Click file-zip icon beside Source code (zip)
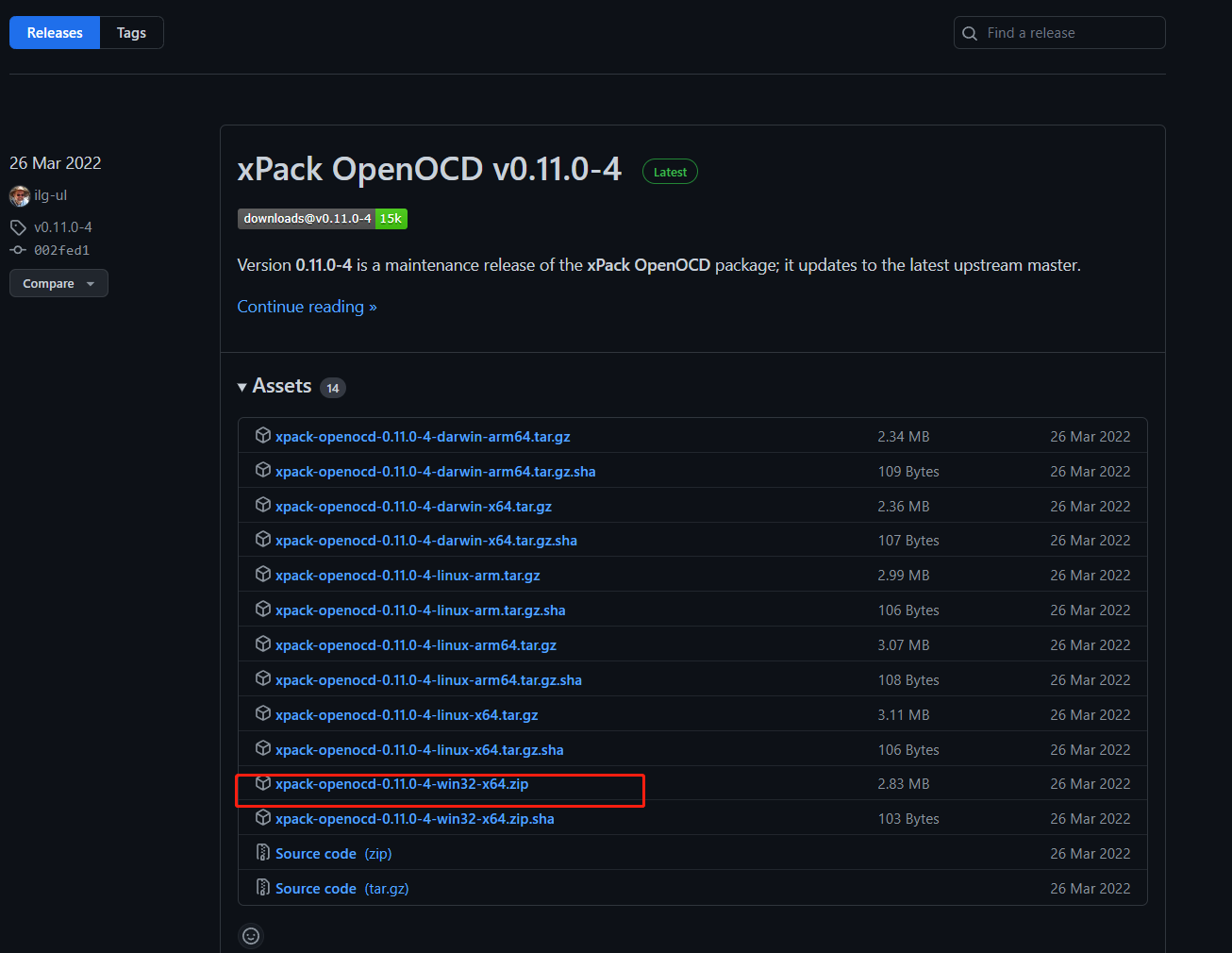 click(263, 852)
